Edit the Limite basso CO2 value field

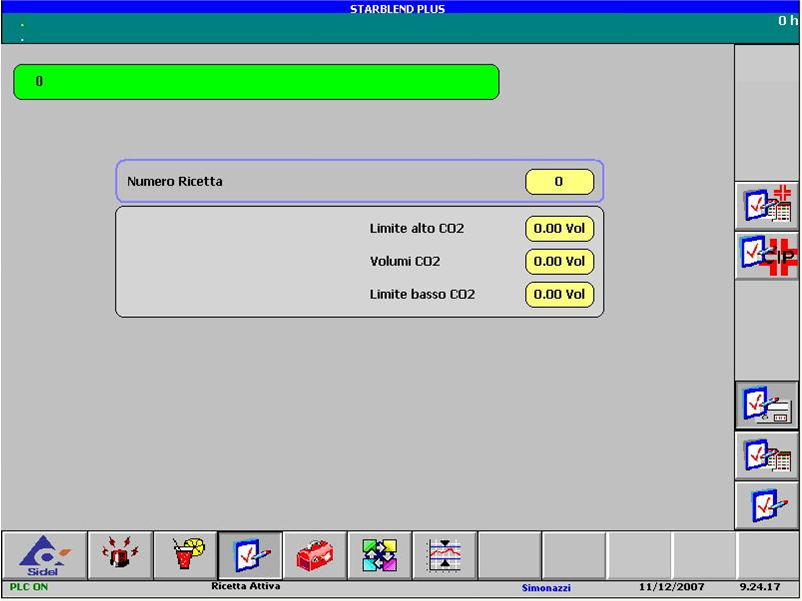coord(559,295)
